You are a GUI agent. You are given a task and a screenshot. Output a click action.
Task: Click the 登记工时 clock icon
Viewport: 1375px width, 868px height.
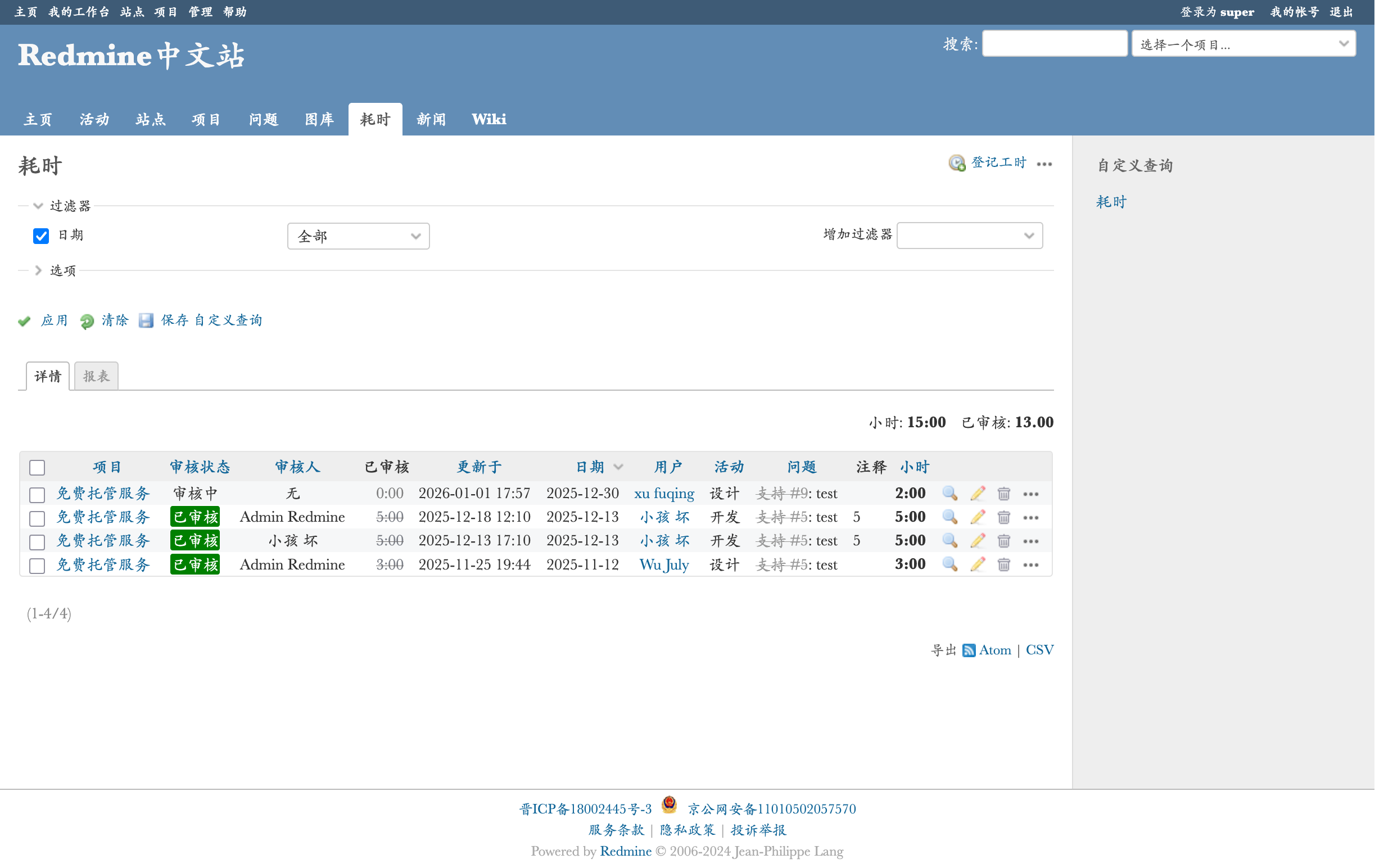(x=957, y=164)
